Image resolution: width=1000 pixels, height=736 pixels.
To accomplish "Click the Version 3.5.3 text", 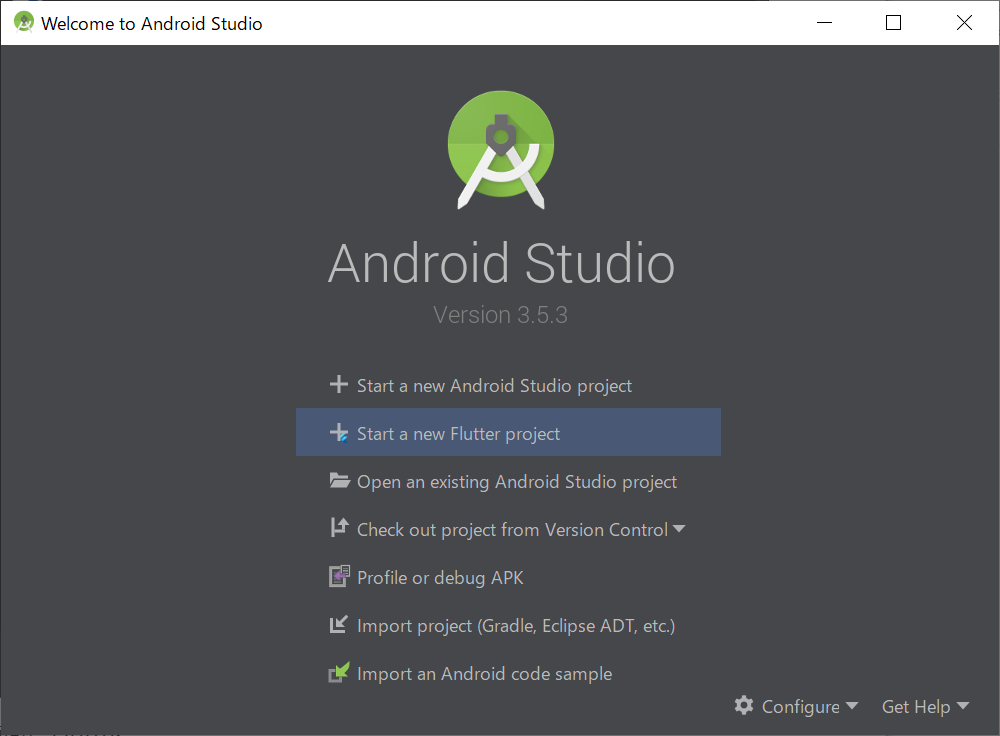I will coord(500,315).
